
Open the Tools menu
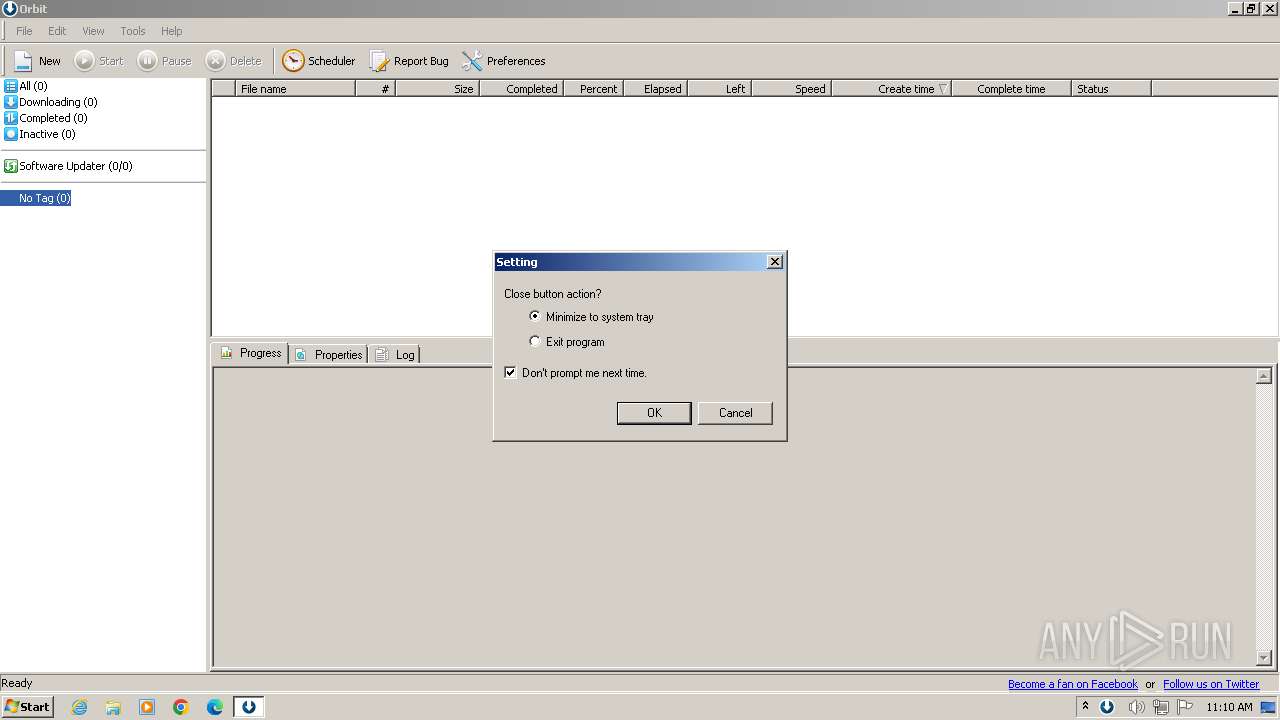133,31
